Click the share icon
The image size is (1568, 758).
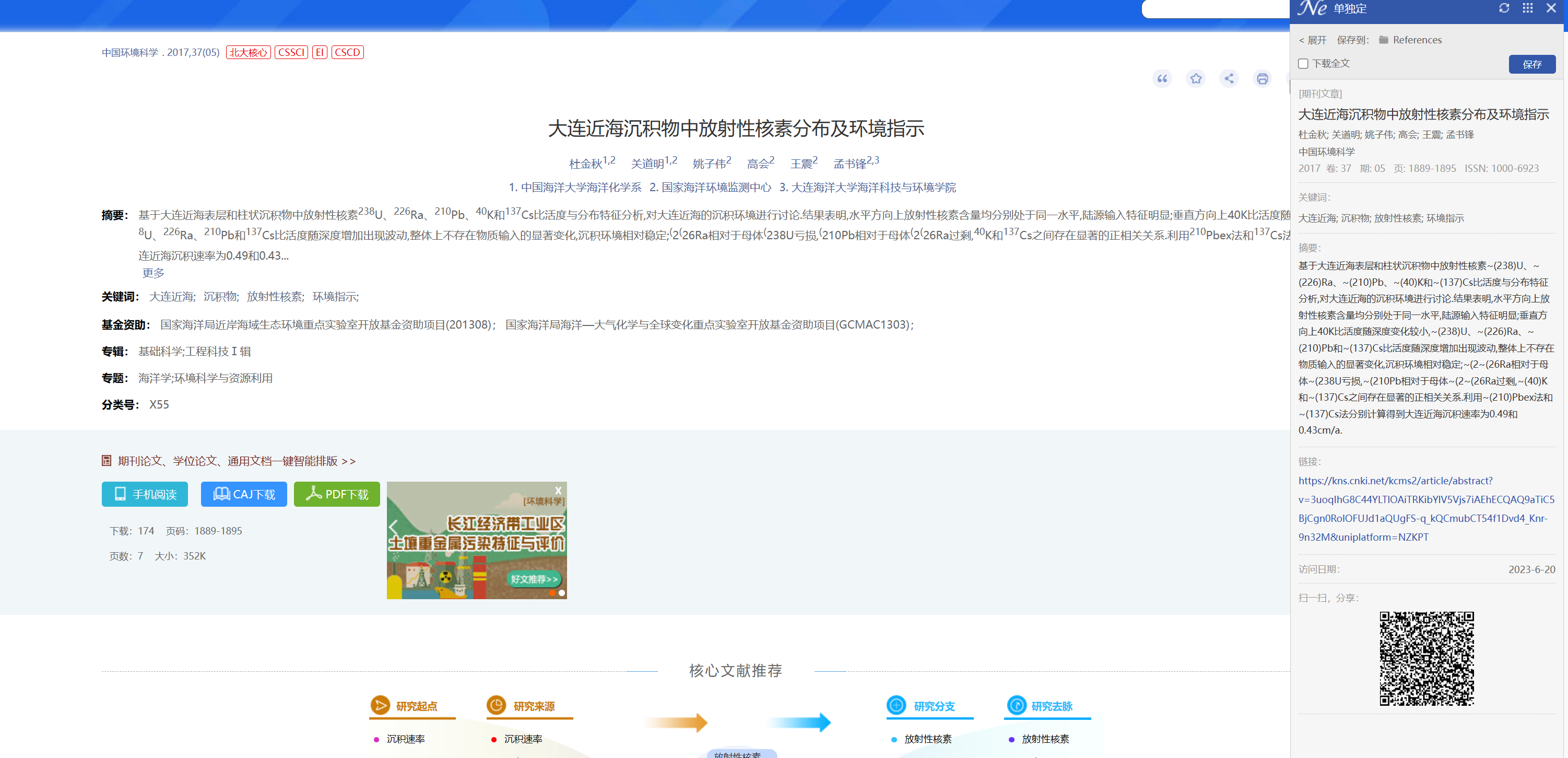pos(1229,78)
